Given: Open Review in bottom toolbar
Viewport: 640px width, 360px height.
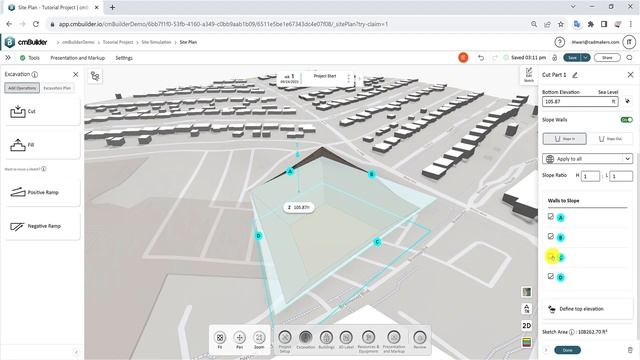Looking at the screenshot, I should (x=420, y=340).
